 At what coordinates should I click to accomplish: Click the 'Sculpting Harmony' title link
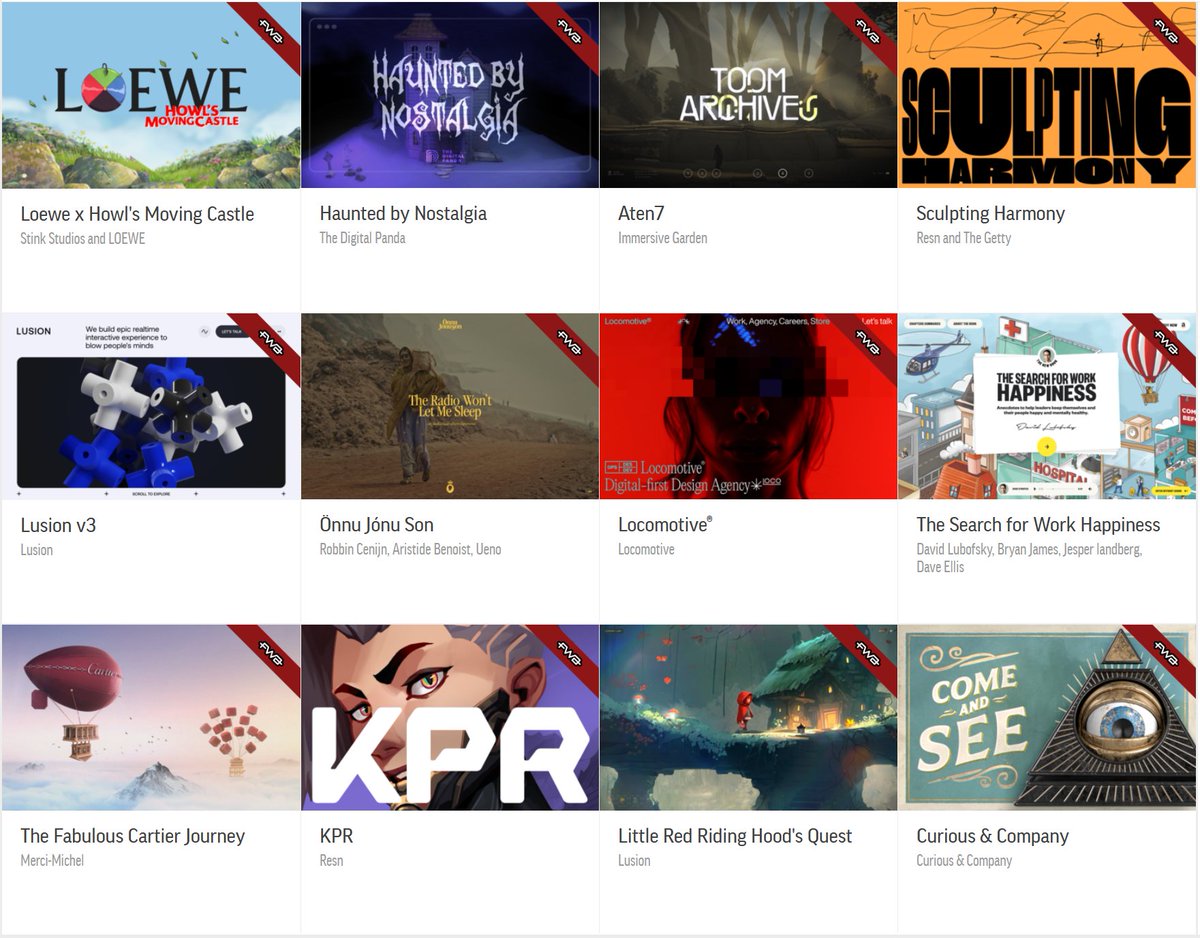(990, 214)
